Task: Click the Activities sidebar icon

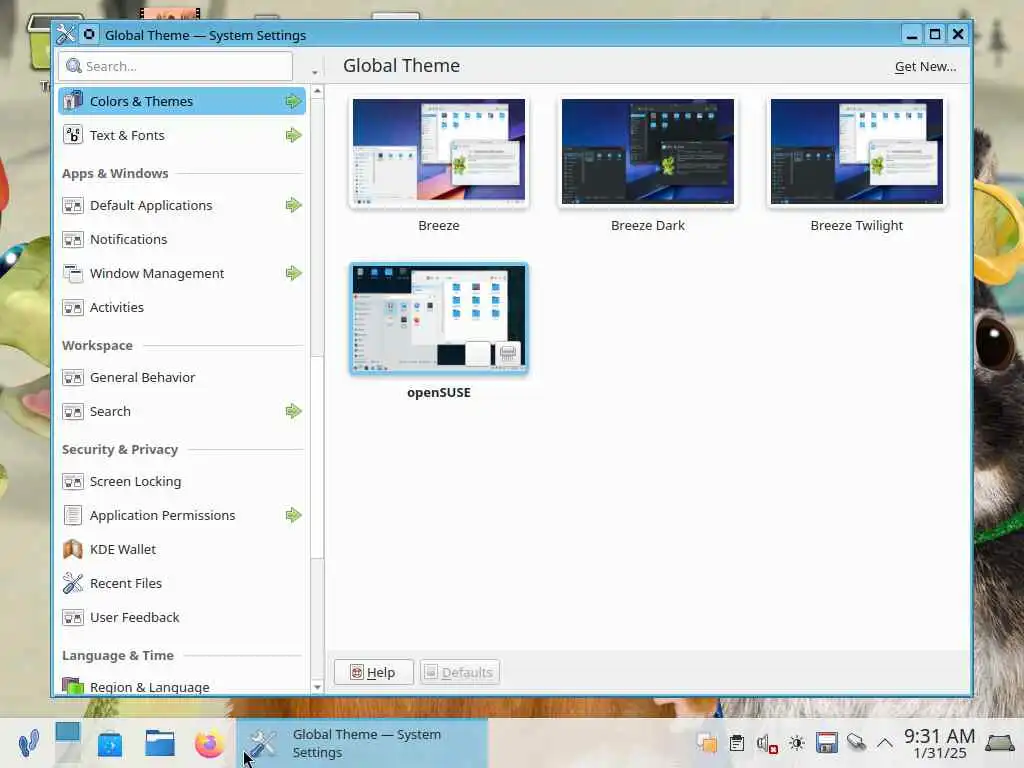Action: (x=72, y=307)
